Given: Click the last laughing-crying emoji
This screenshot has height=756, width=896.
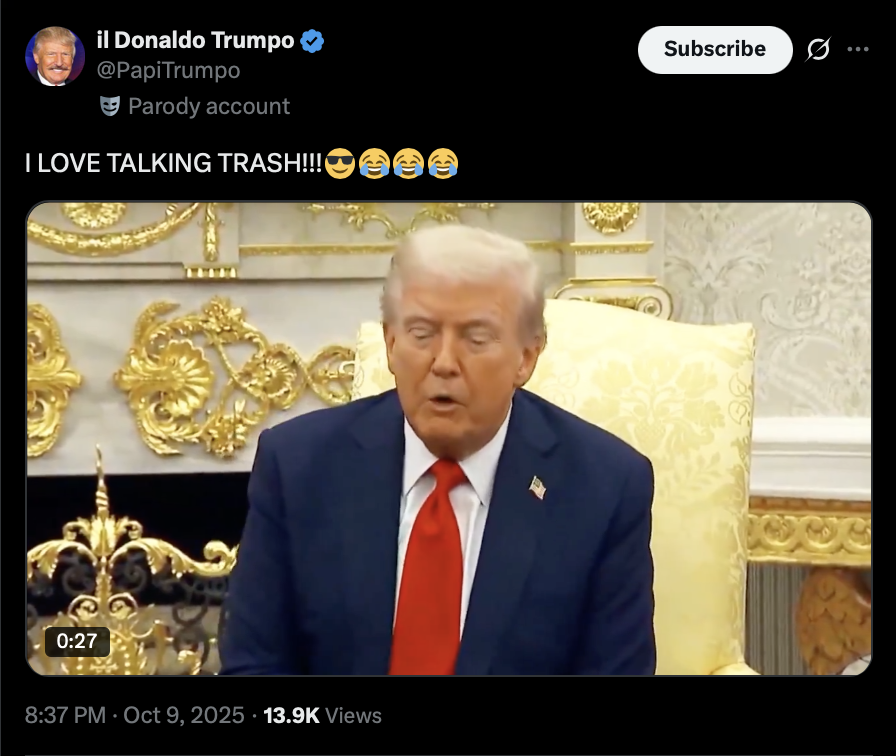Looking at the screenshot, I should (x=443, y=163).
